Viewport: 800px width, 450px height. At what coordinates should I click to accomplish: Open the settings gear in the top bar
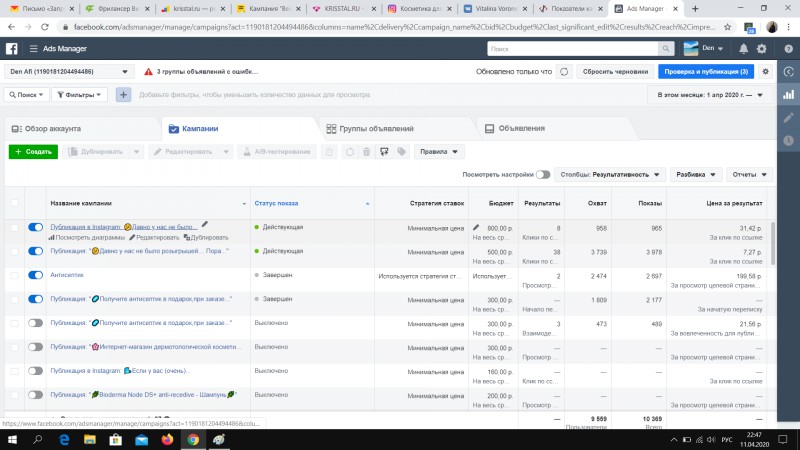coord(762,48)
